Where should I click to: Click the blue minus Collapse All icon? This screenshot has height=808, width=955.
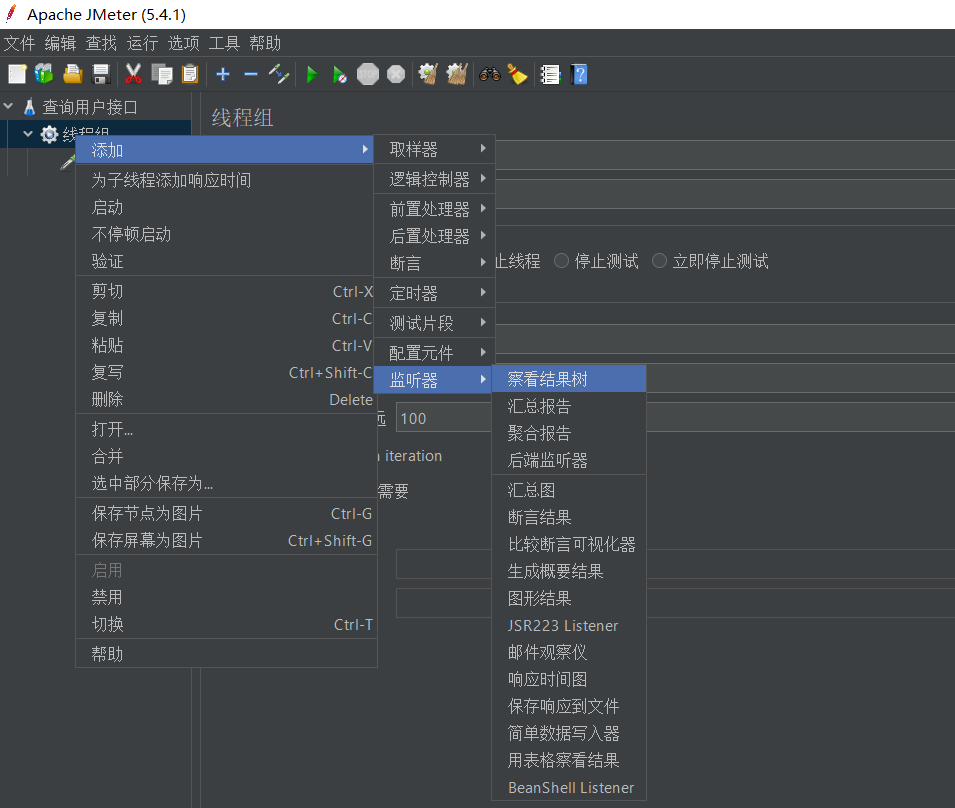click(251, 74)
